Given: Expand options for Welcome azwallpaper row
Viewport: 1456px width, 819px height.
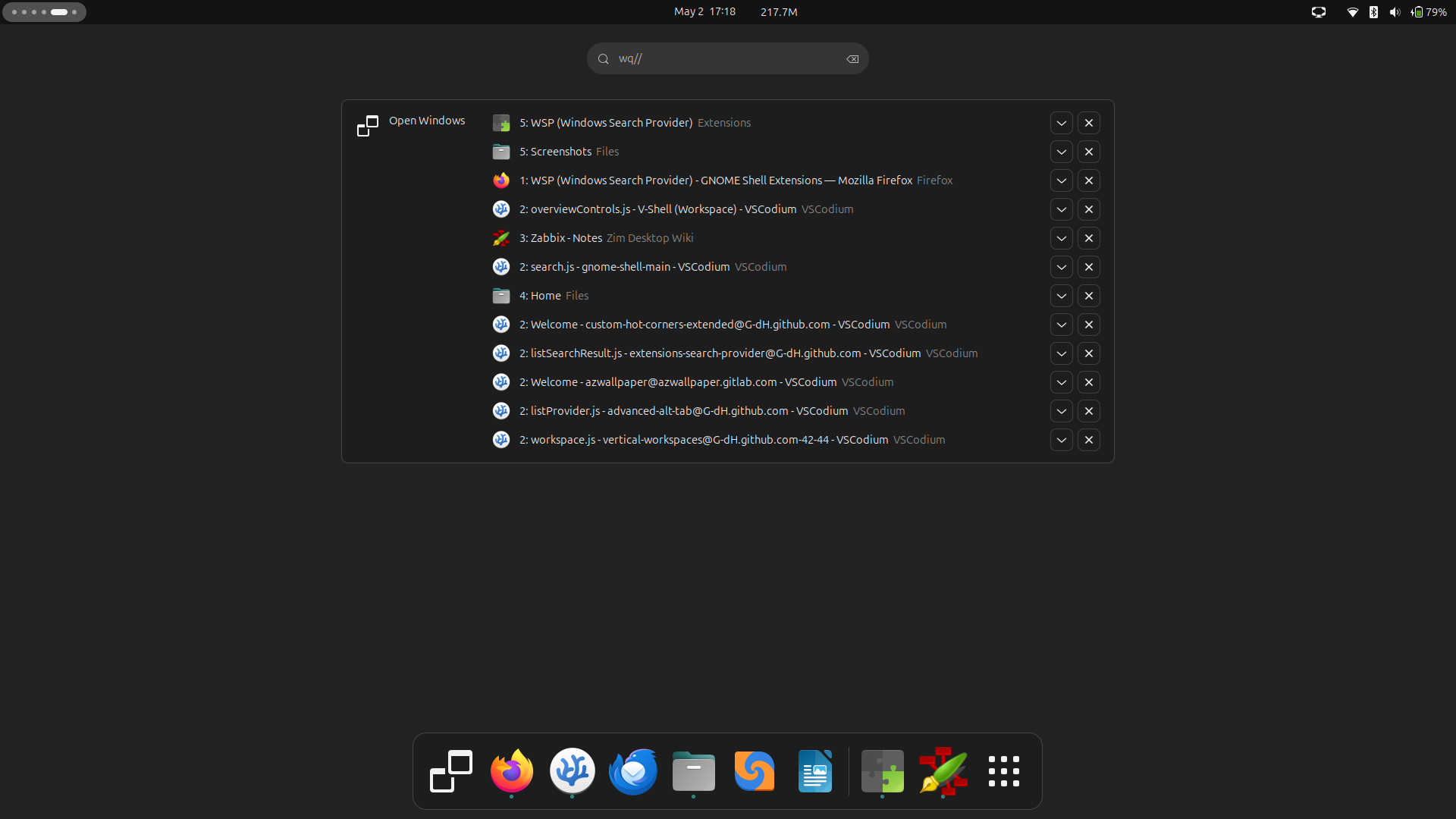Looking at the screenshot, I should click(x=1062, y=382).
